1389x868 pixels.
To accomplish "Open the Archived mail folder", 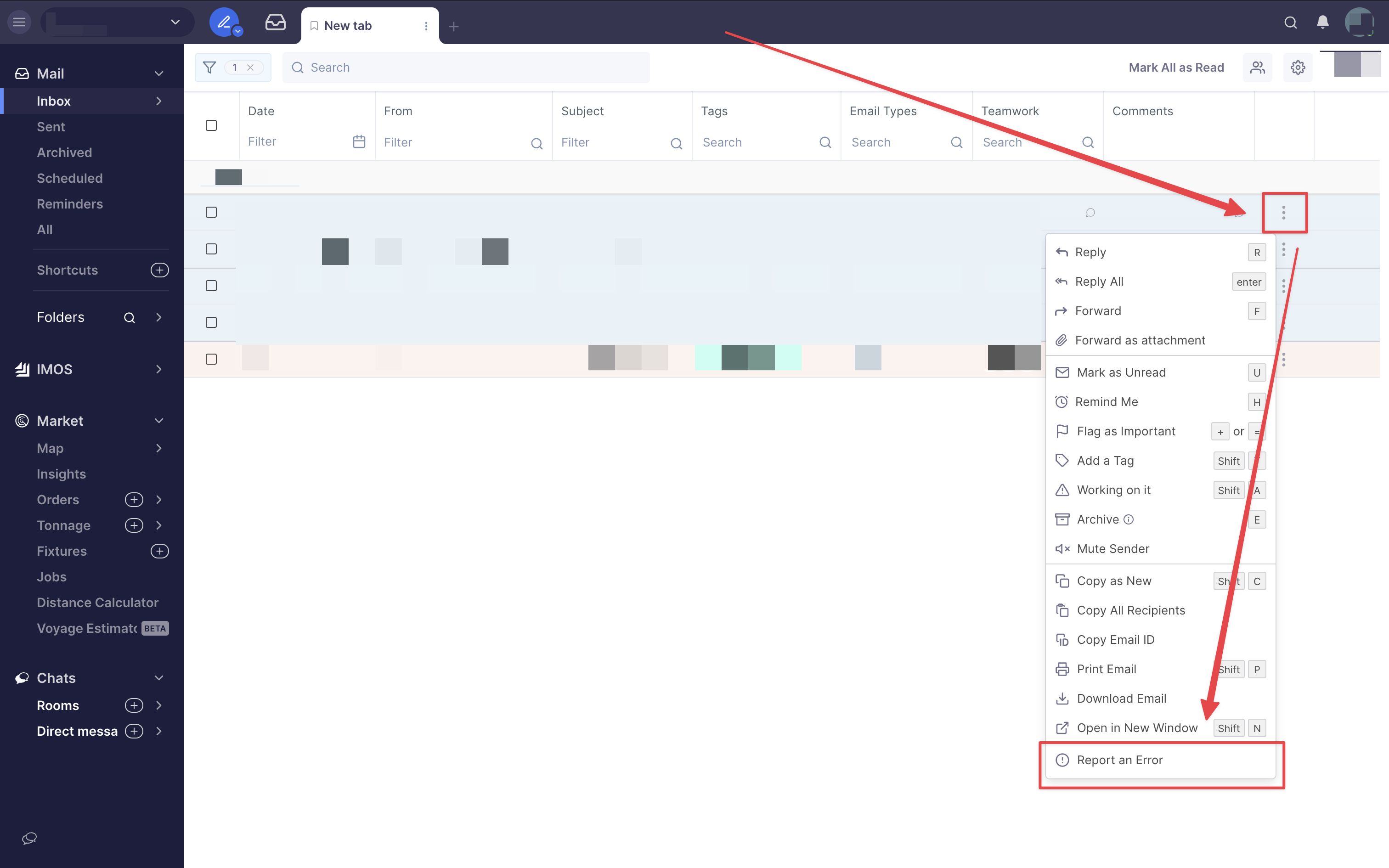I will 64,152.
